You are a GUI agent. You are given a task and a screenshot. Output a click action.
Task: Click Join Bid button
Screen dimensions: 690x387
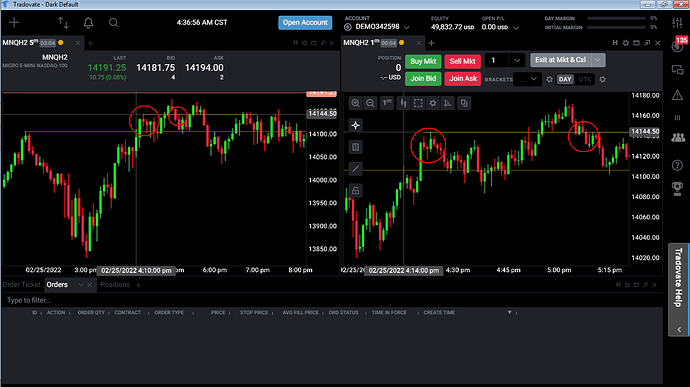pos(423,79)
